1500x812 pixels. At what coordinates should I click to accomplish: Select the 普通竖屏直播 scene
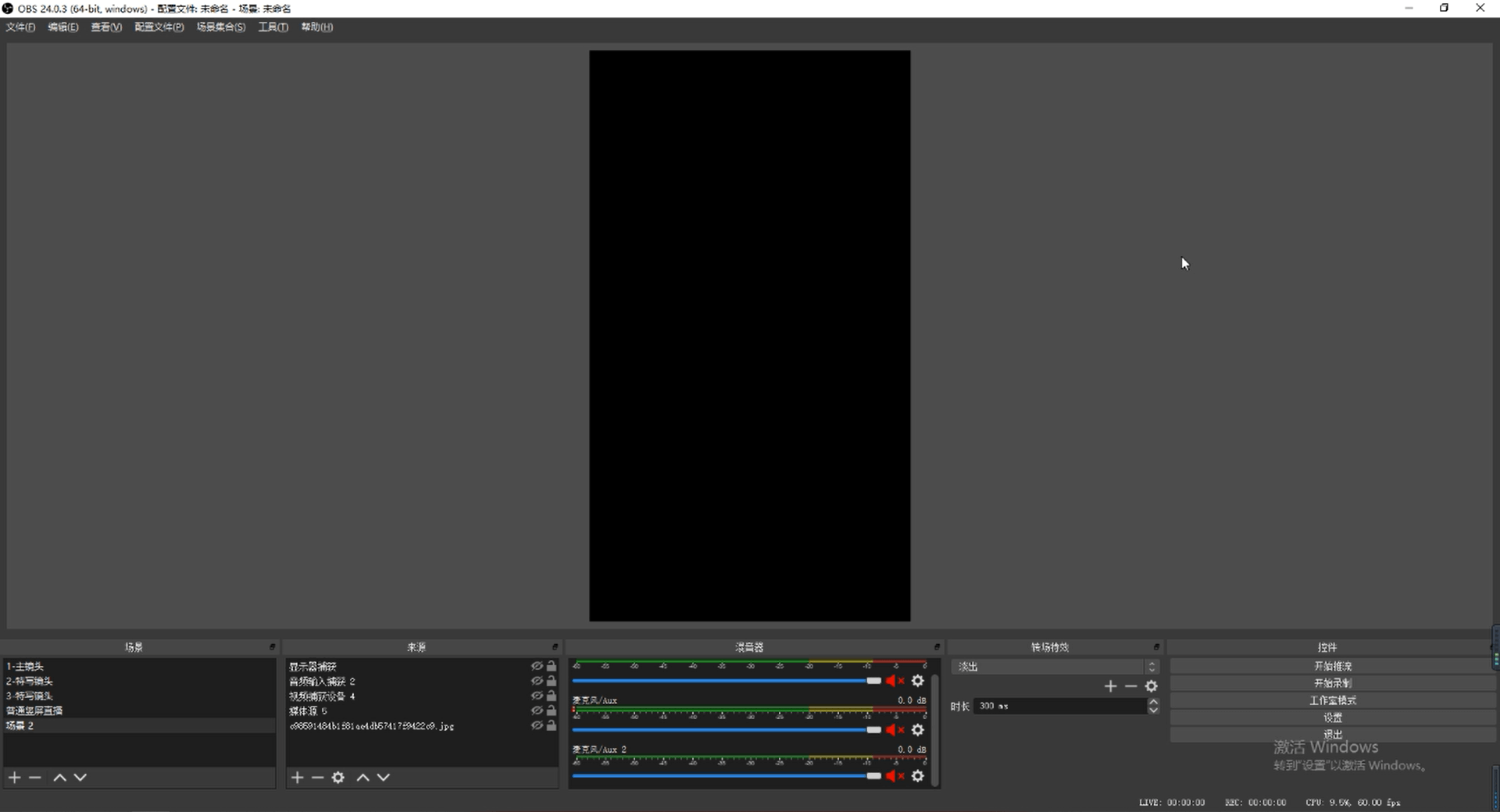pyautogui.click(x=139, y=710)
